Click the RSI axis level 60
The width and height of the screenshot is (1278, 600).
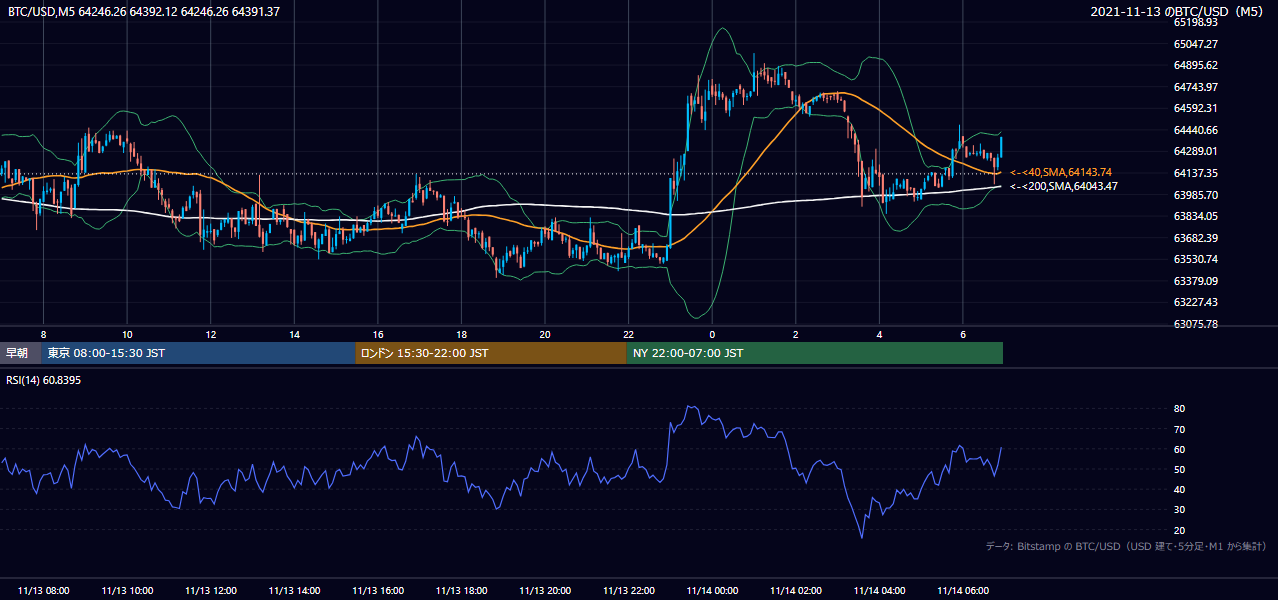(1179, 449)
